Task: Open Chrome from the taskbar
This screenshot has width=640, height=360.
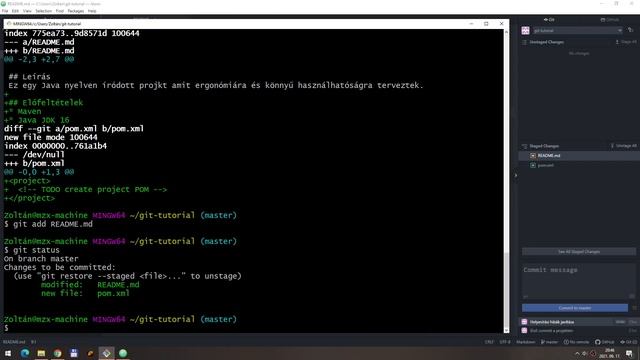Action: [x=58, y=353]
